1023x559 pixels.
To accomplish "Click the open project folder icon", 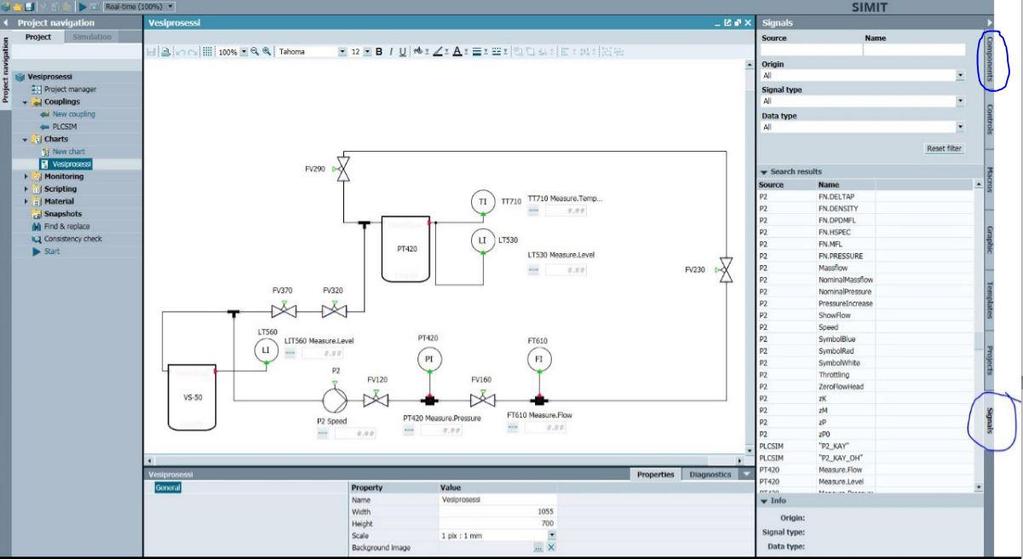I will [x=18, y=7].
